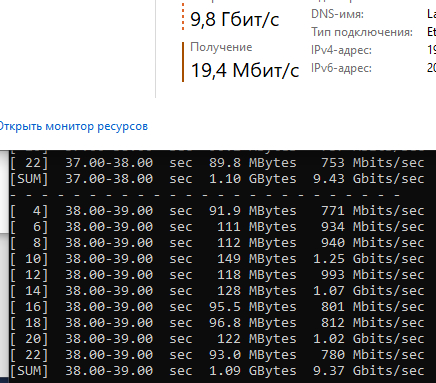Click stream 10 line showing 1.25 Gbits/sec
Screen dimensions: 436x383
click(217, 259)
